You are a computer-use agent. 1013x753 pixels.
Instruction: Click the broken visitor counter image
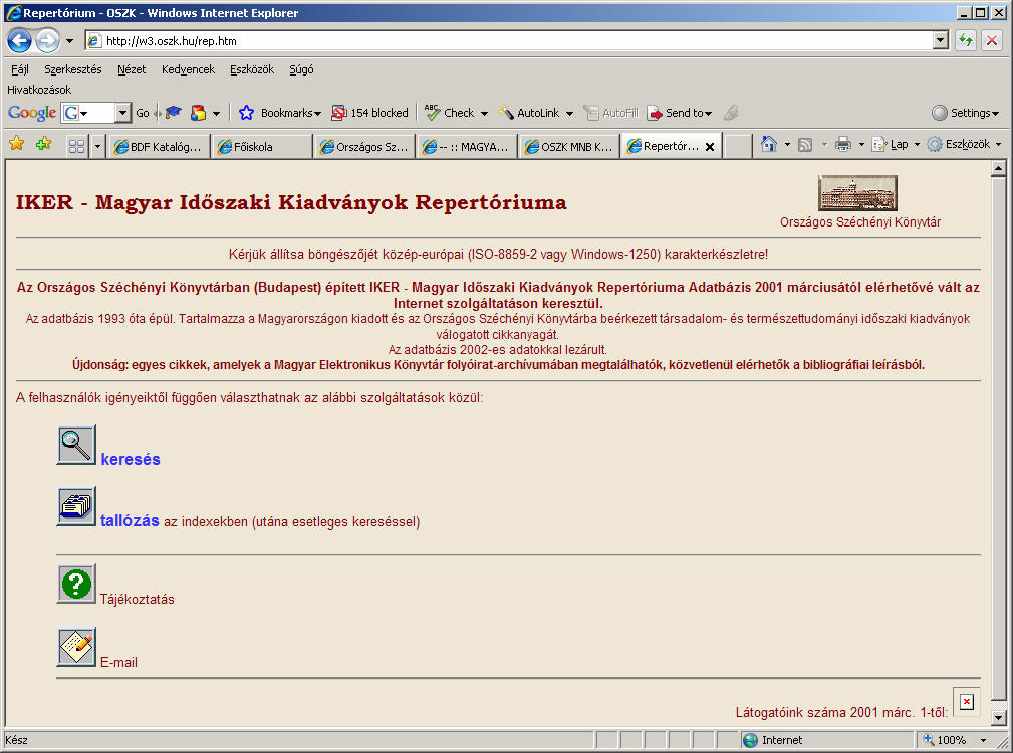[x=966, y=702]
